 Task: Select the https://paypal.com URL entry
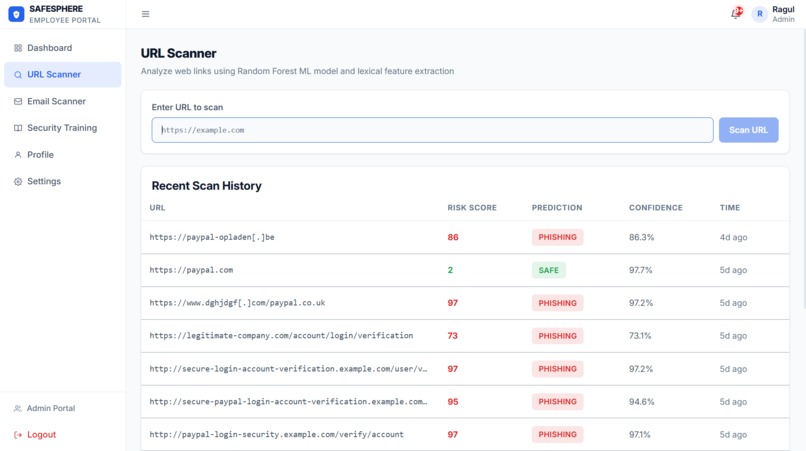click(191, 270)
